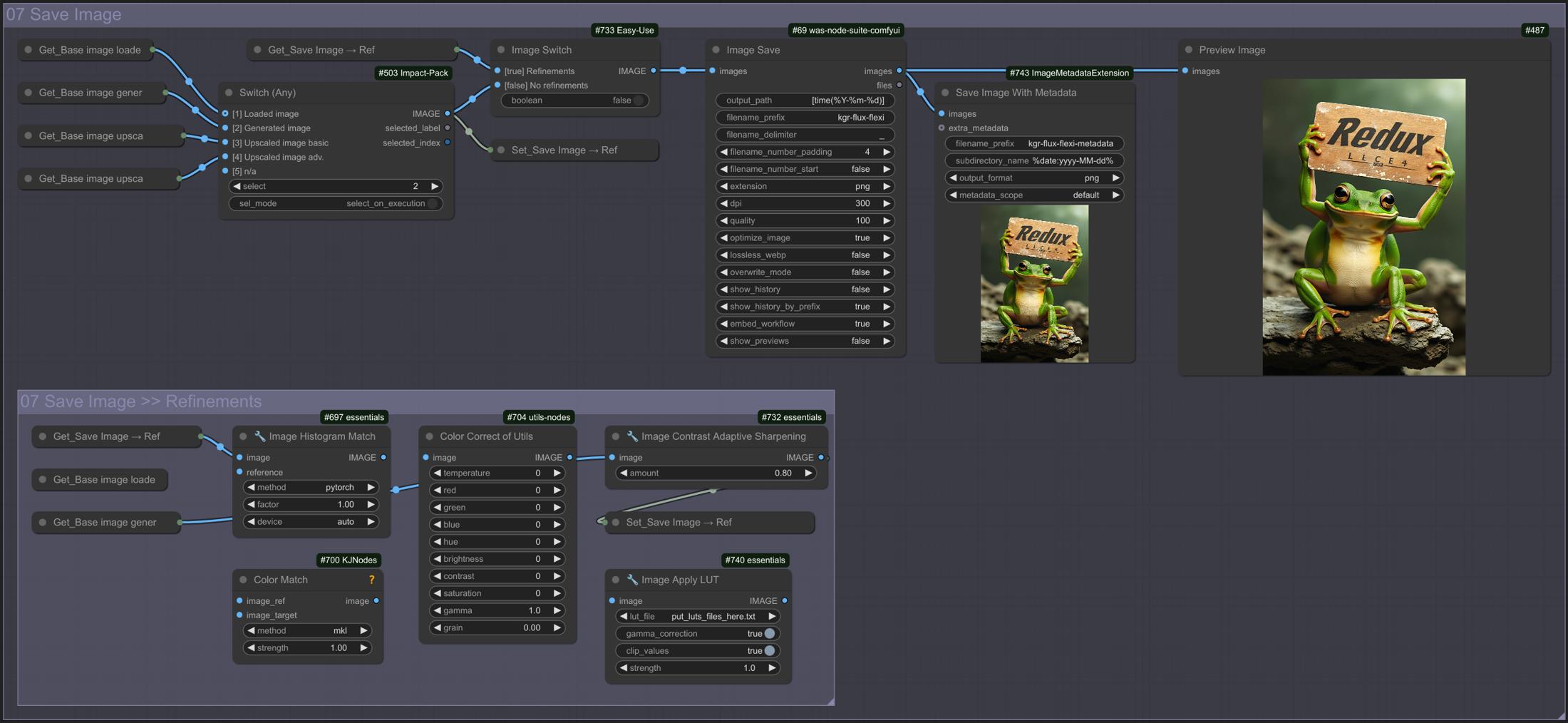The height and width of the screenshot is (723, 1568).
Task: Open the metadata_scope default selector
Action: click(x=1034, y=195)
